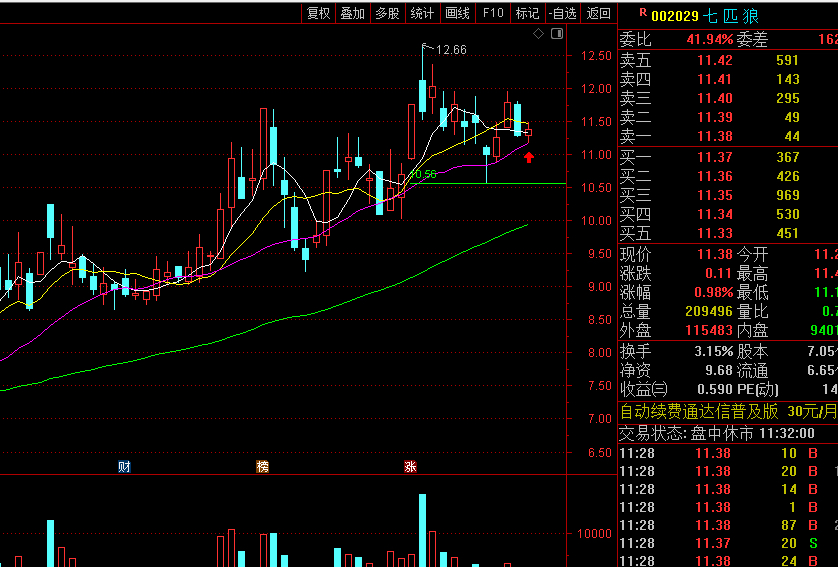Select the 买一 11.37 bid row

pos(728,157)
